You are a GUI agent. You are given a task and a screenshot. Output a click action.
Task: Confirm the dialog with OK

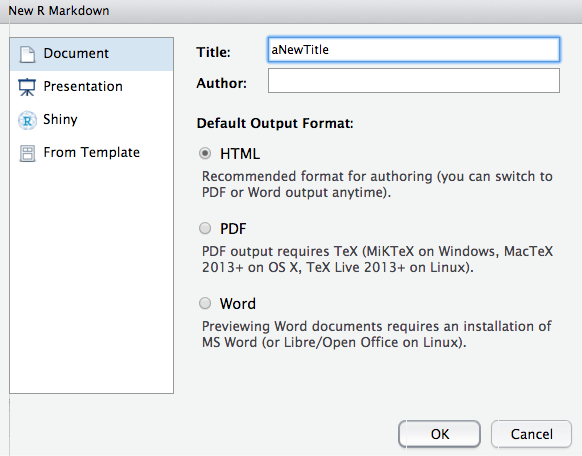pos(439,434)
